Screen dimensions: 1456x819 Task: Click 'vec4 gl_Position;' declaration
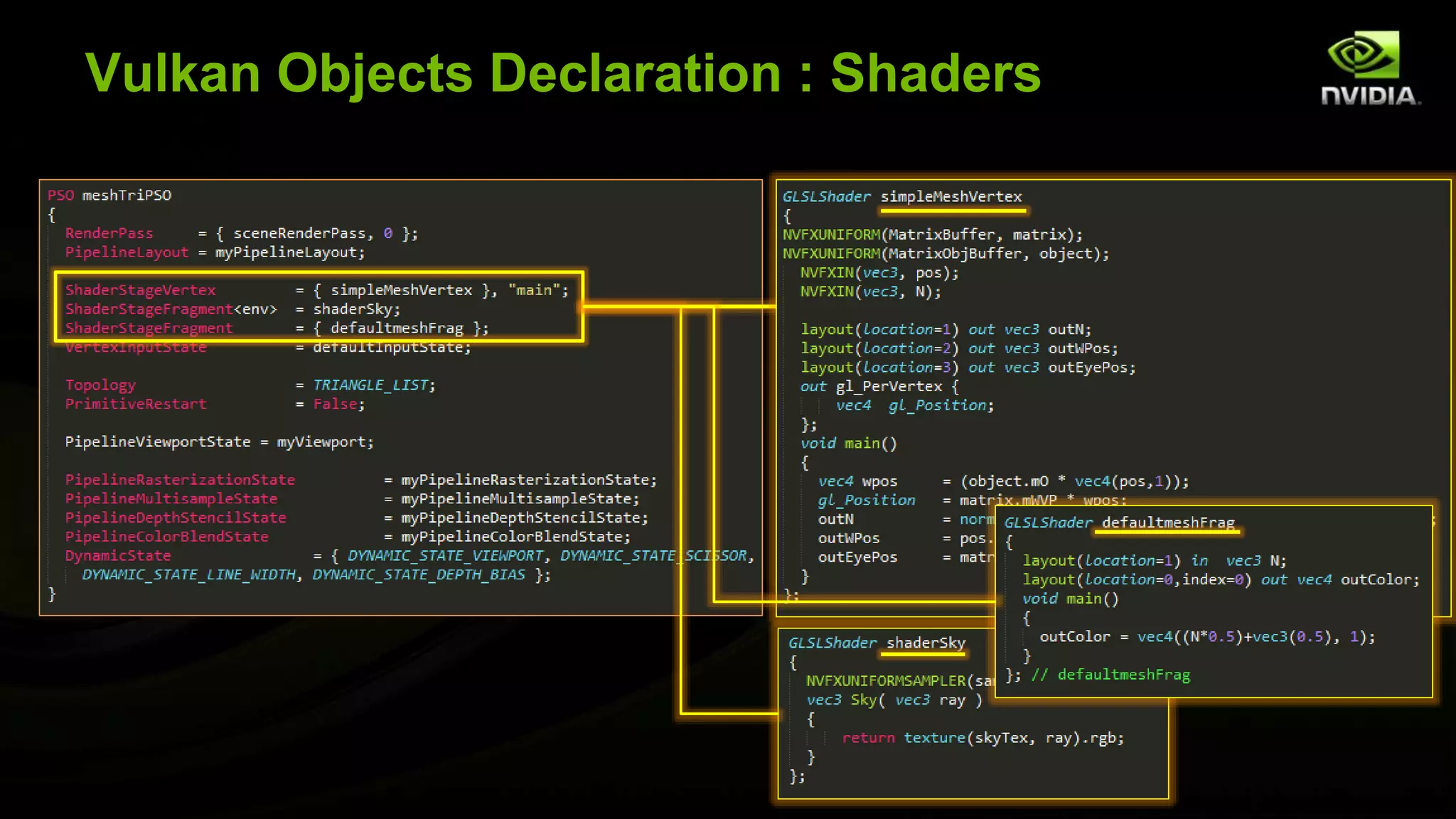[915, 405]
